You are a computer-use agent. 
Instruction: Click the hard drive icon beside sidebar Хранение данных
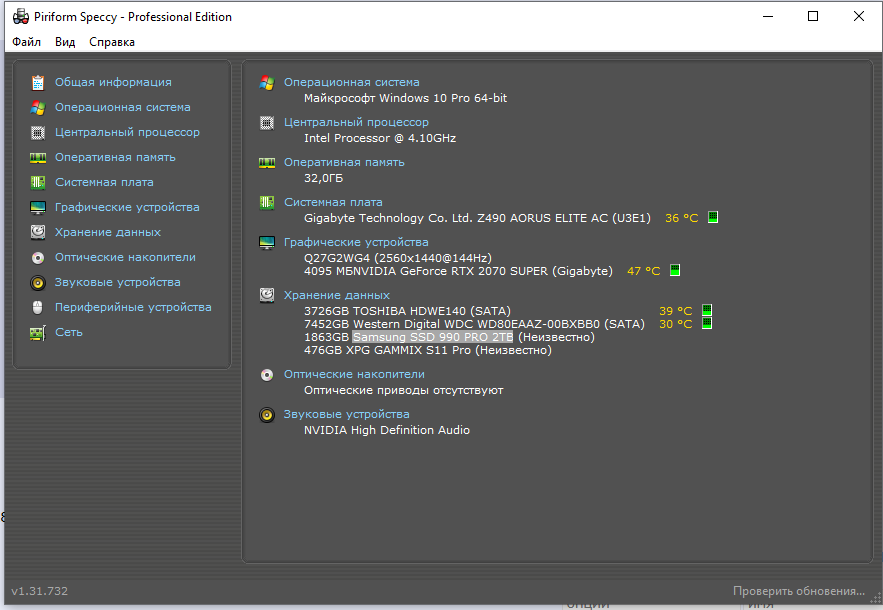pyautogui.click(x=38, y=232)
